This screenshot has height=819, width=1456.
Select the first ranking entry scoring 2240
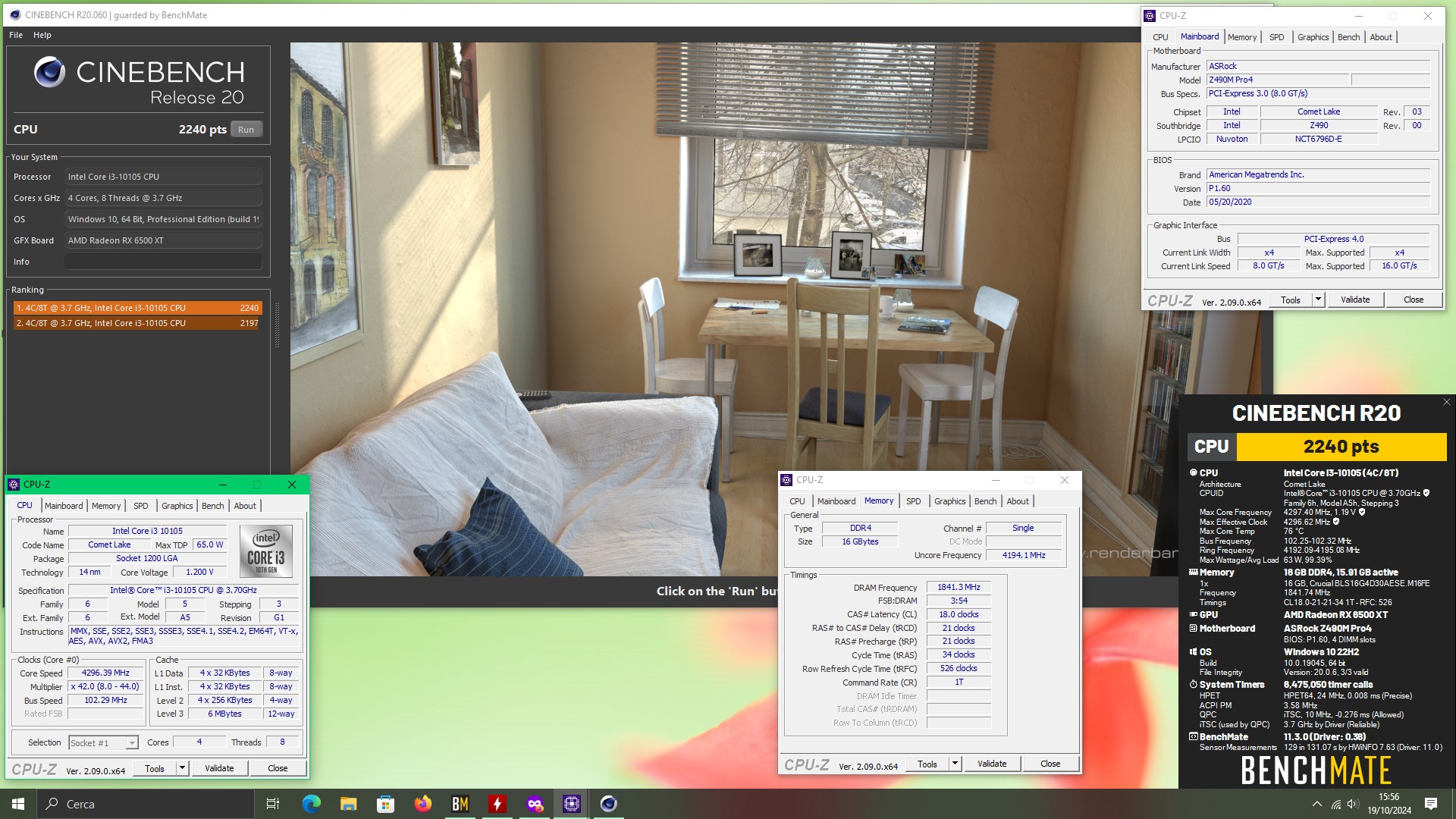(x=138, y=308)
